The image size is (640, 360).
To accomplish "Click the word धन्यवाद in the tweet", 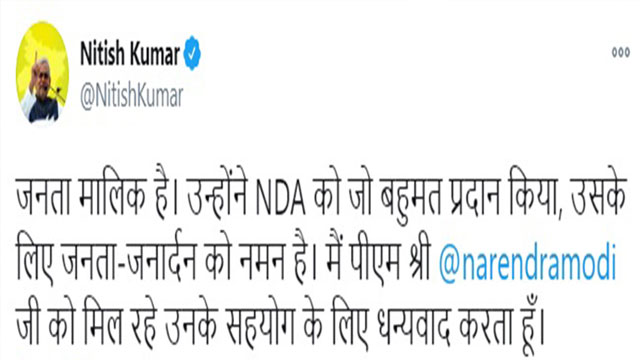I will click(x=413, y=325).
